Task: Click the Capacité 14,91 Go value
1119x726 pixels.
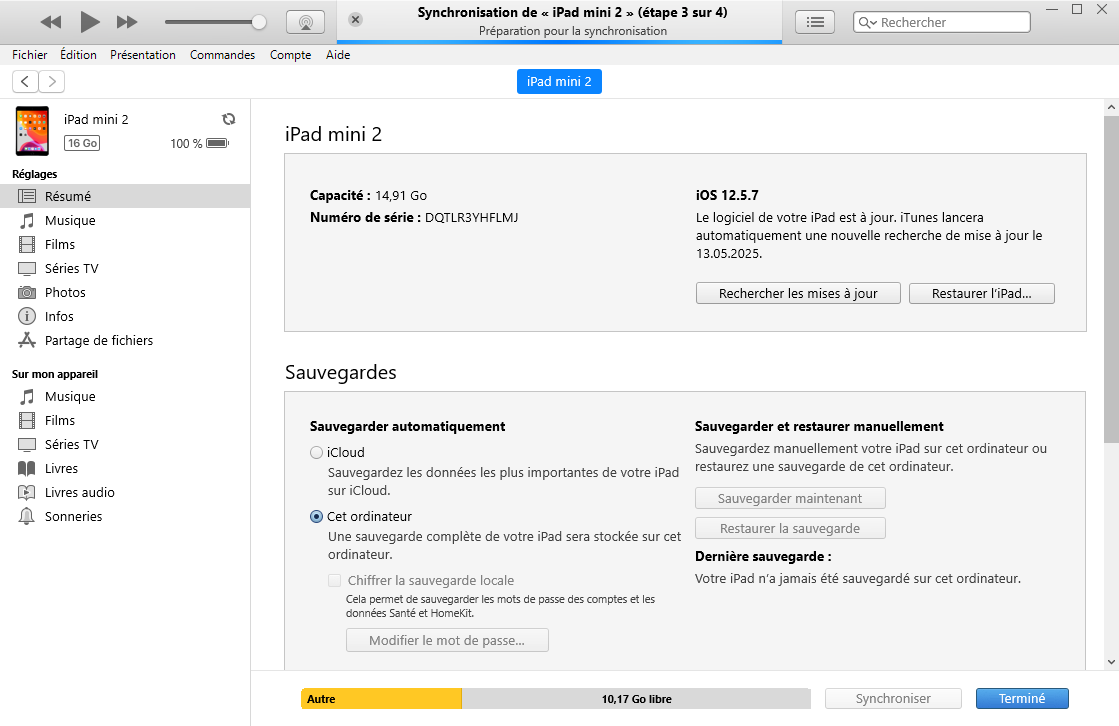Action: click(x=401, y=196)
